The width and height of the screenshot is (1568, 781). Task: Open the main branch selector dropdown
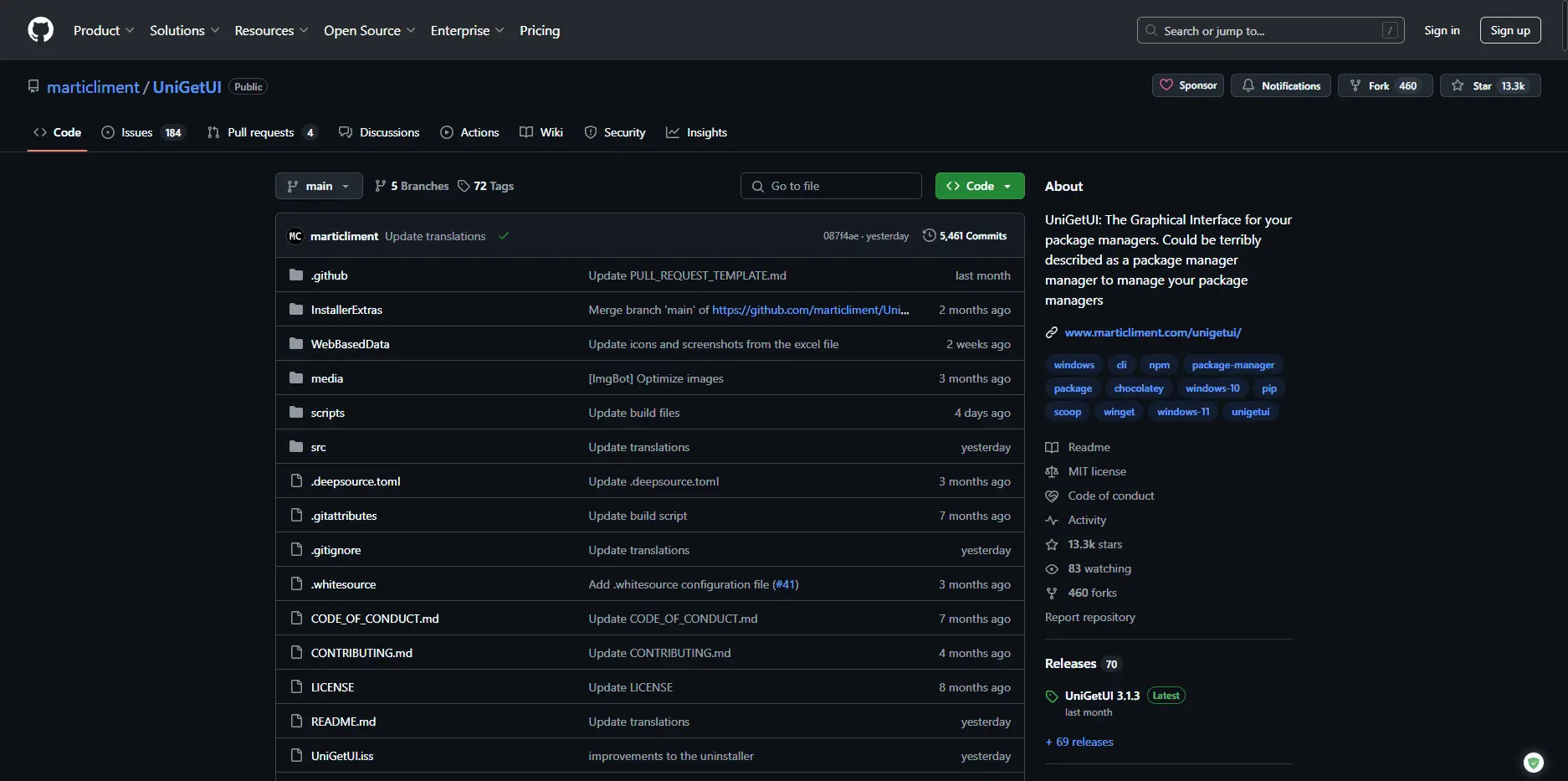319,186
